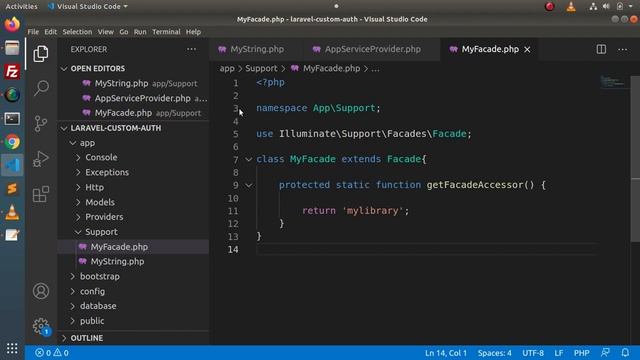Click the Support breadcrumb segment
This screenshot has height=360, width=640.
(x=261, y=69)
